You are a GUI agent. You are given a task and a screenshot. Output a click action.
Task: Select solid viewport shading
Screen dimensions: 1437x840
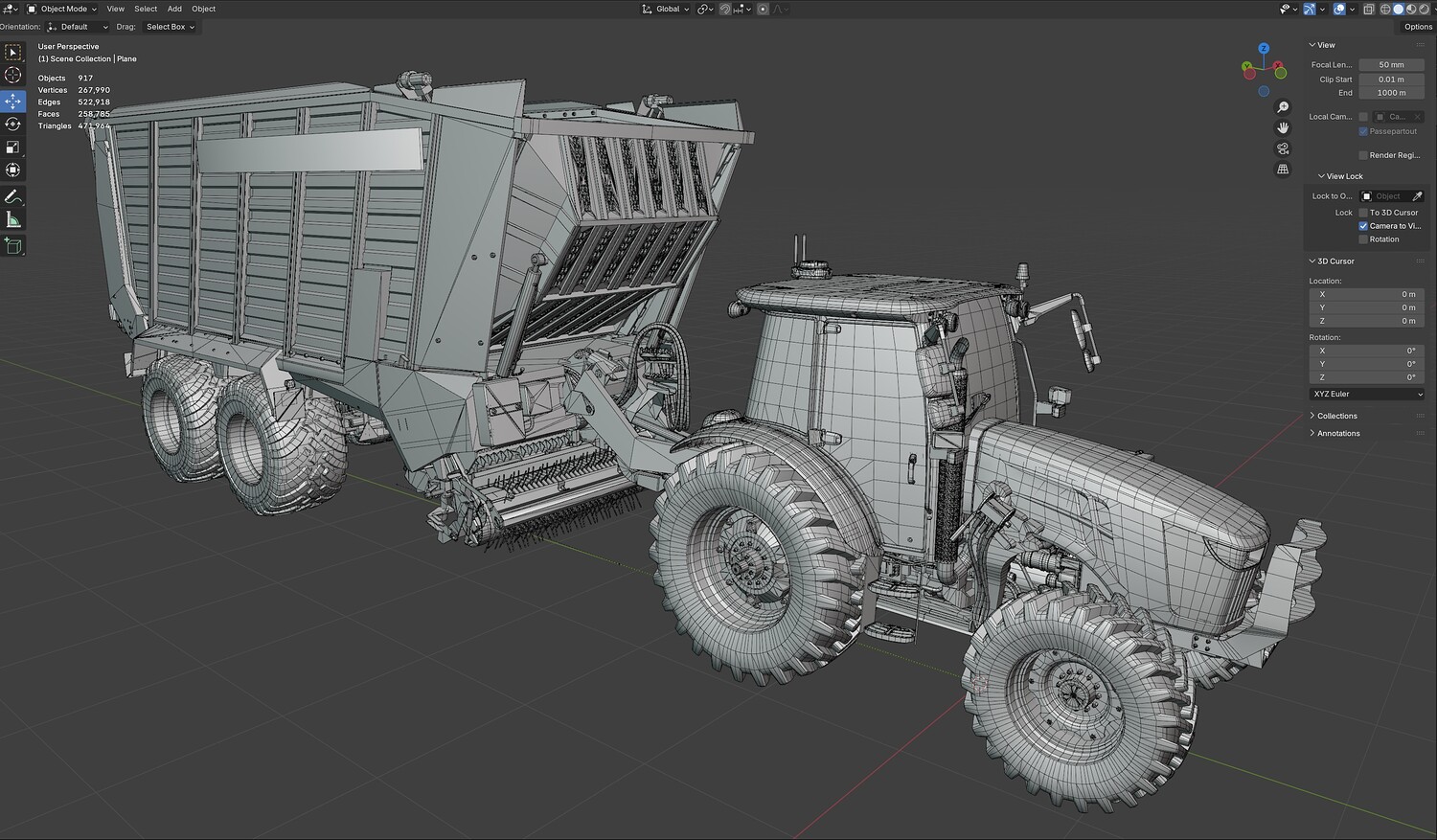tap(1398, 9)
